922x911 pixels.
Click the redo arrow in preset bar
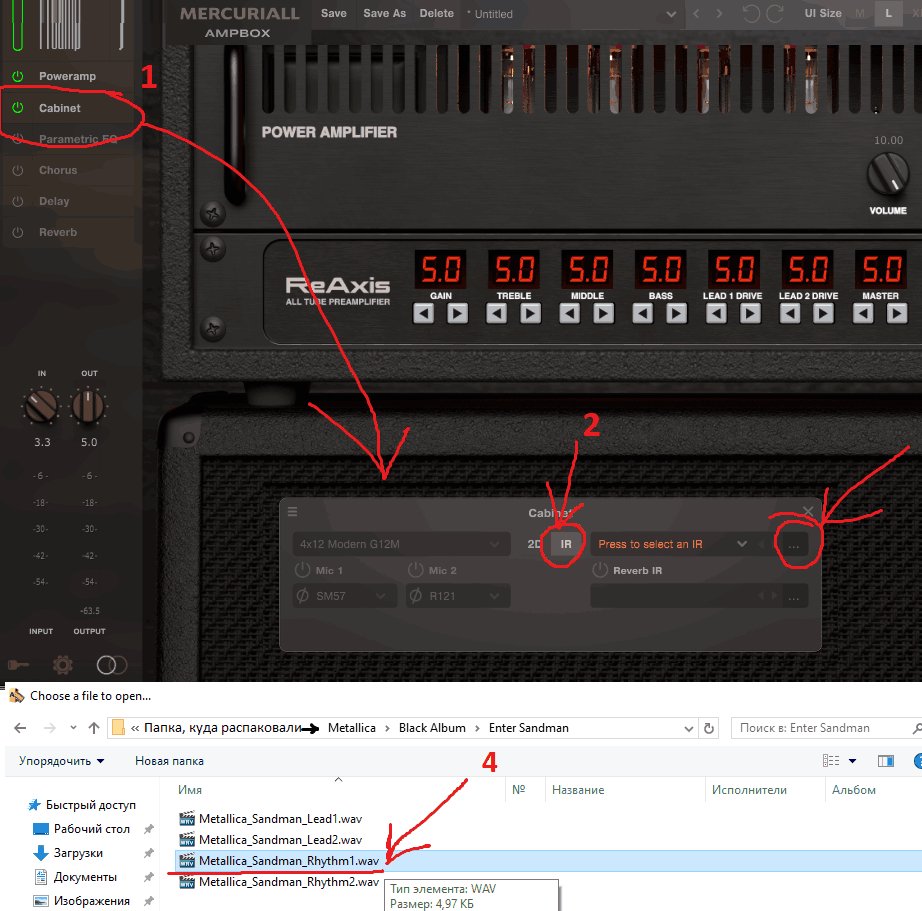point(775,14)
